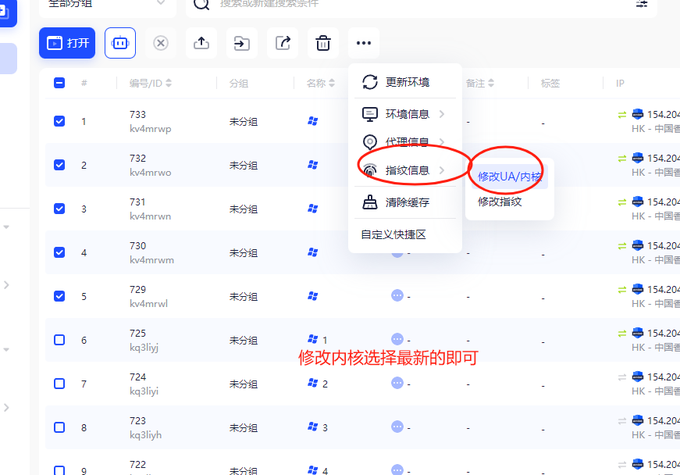The height and width of the screenshot is (475, 680).
Task: Click 自定义快捷区 at the menu bottom
Action: (x=393, y=235)
